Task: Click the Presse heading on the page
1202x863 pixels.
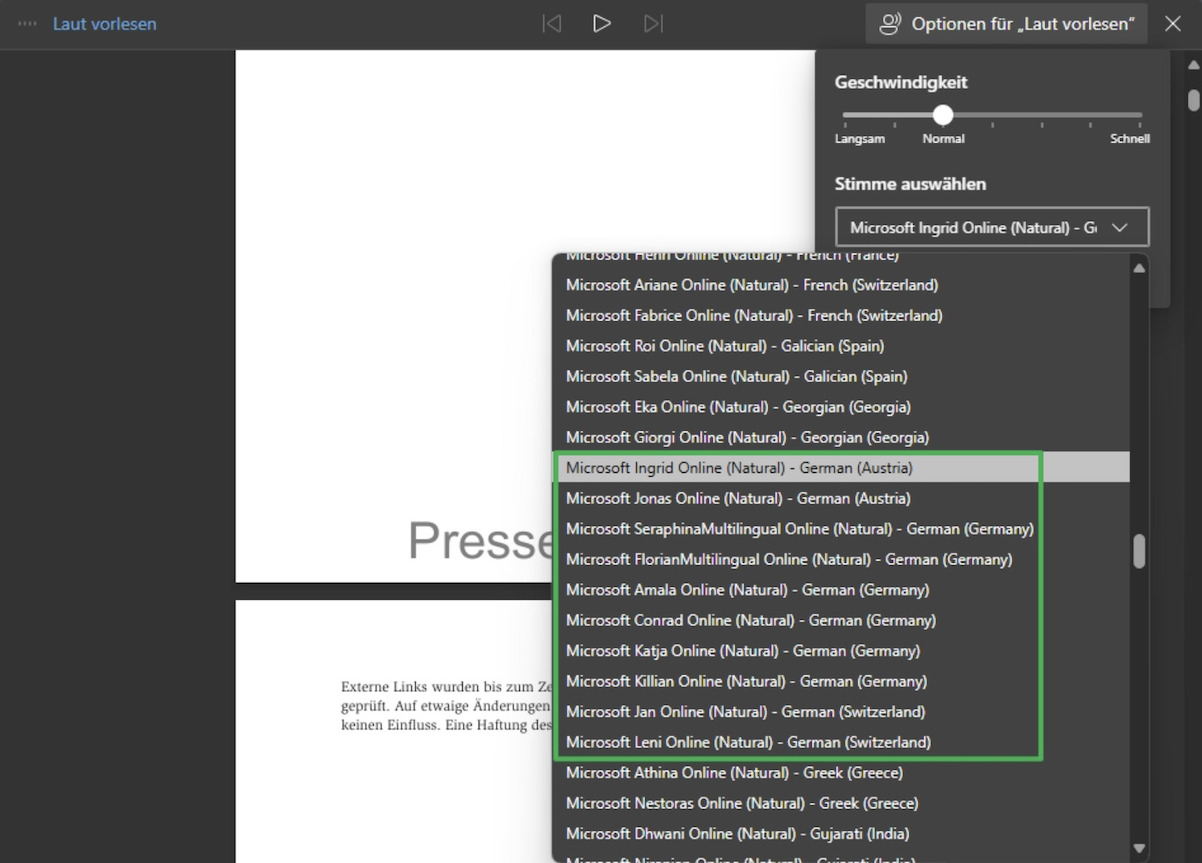Action: tap(480, 540)
